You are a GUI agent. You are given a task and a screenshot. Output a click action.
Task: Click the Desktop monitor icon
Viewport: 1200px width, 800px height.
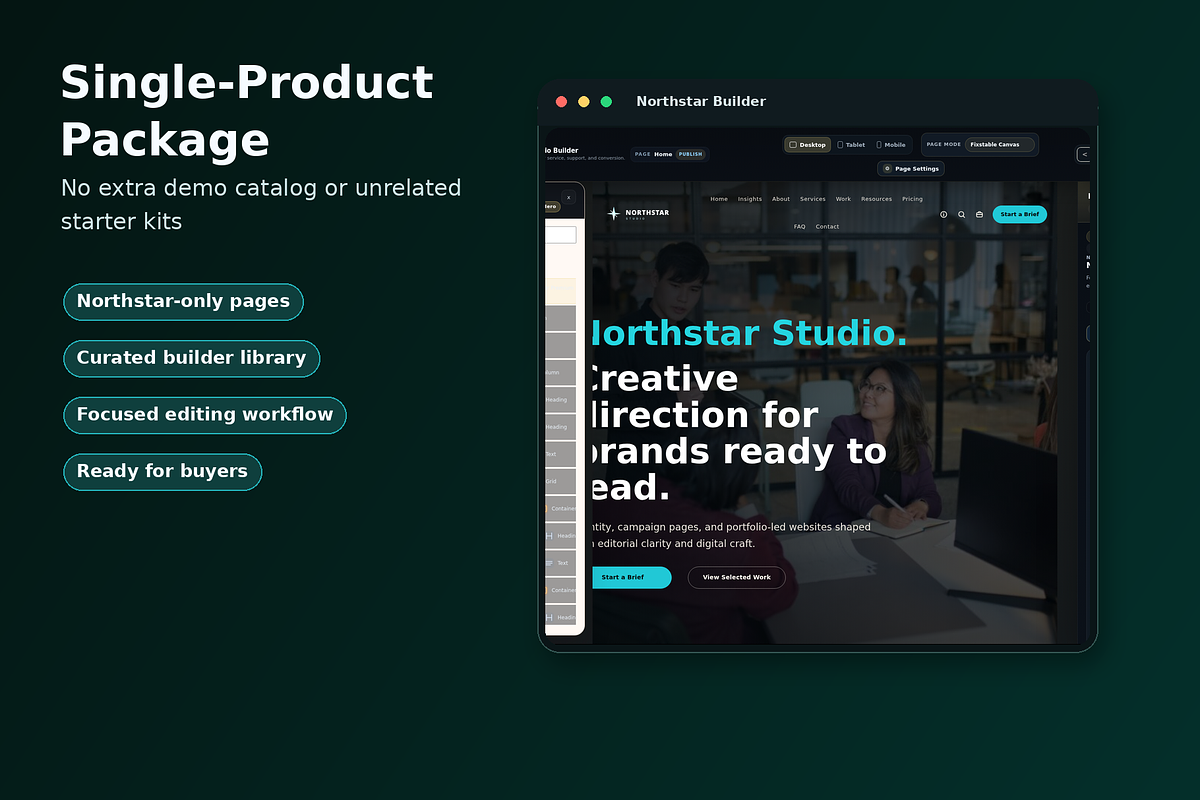[x=793, y=145]
